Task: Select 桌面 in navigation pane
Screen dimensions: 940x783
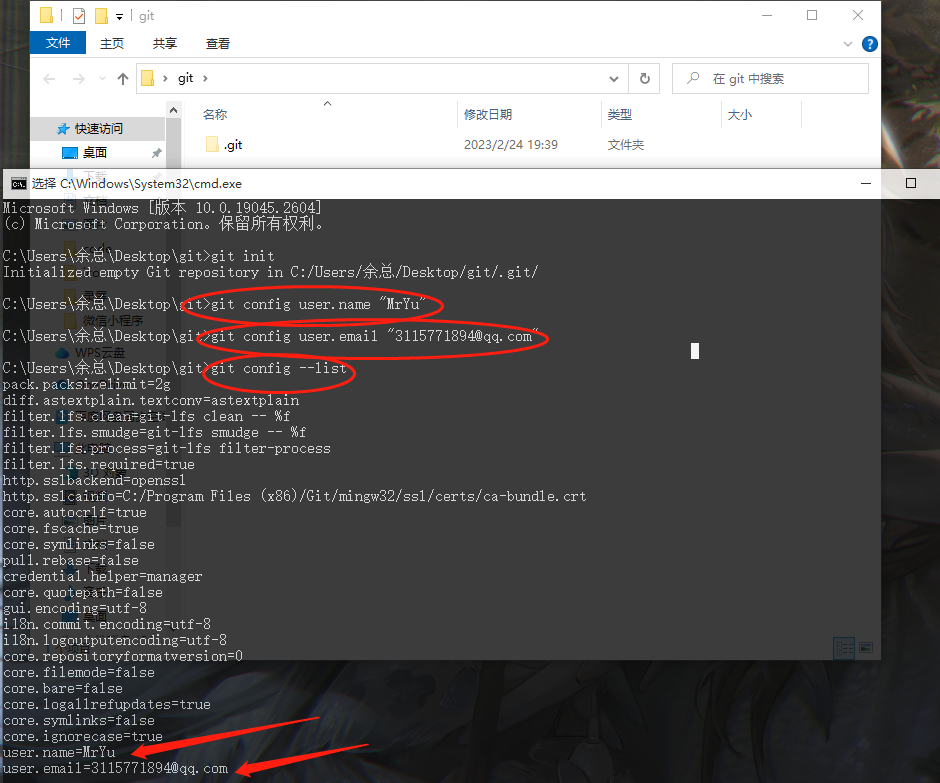Action: (94, 153)
